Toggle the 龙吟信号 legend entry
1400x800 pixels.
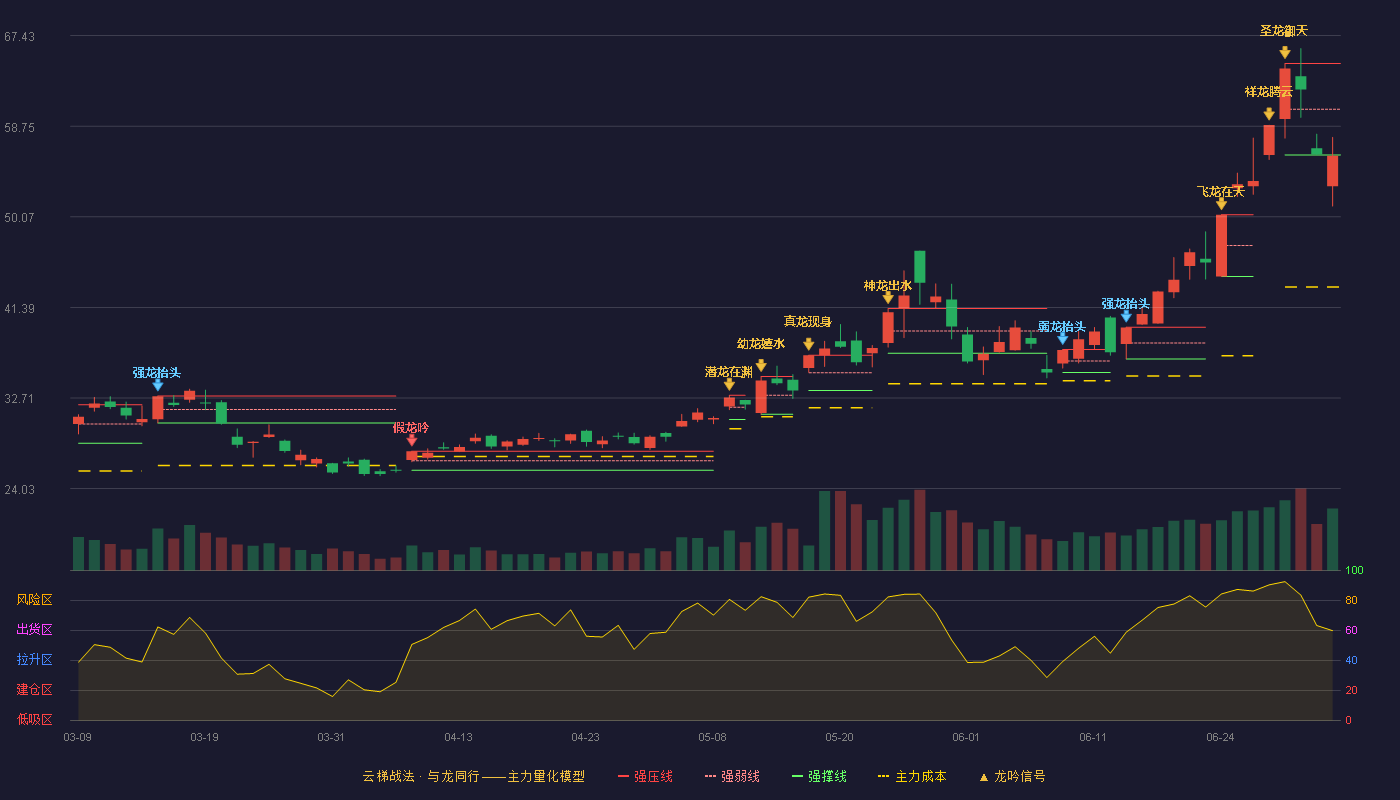pyautogui.click(x=1011, y=776)
